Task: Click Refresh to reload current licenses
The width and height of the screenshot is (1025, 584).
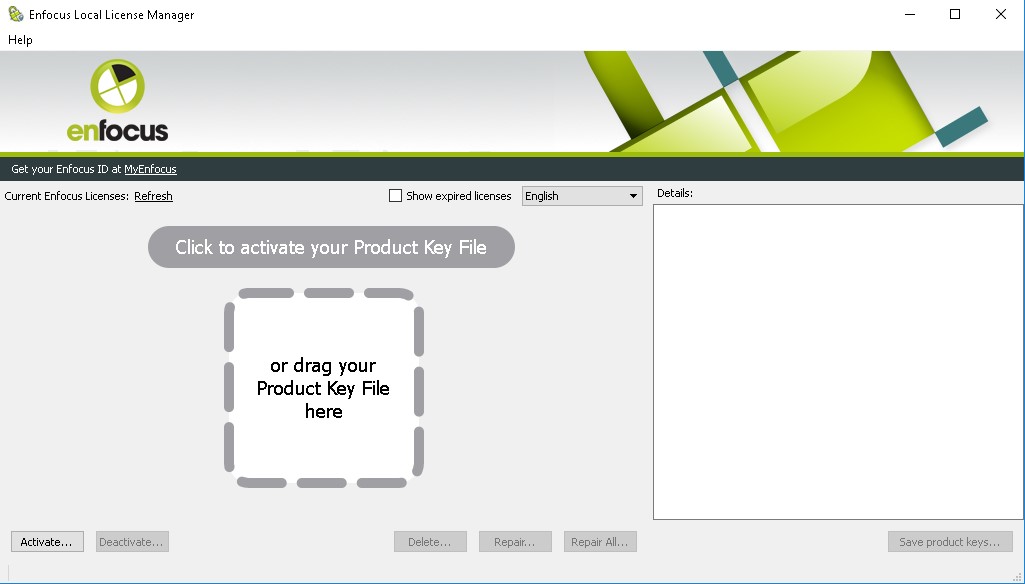Action: [153, 196]
